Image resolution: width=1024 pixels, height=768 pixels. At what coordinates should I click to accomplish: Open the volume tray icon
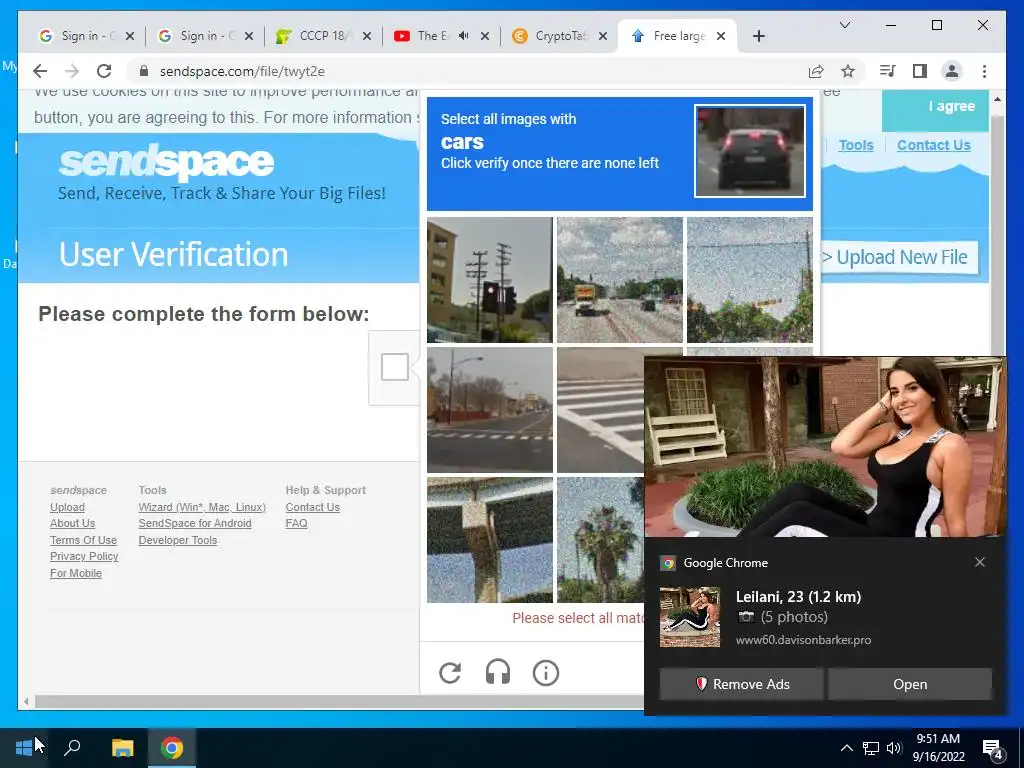point(894,748)
